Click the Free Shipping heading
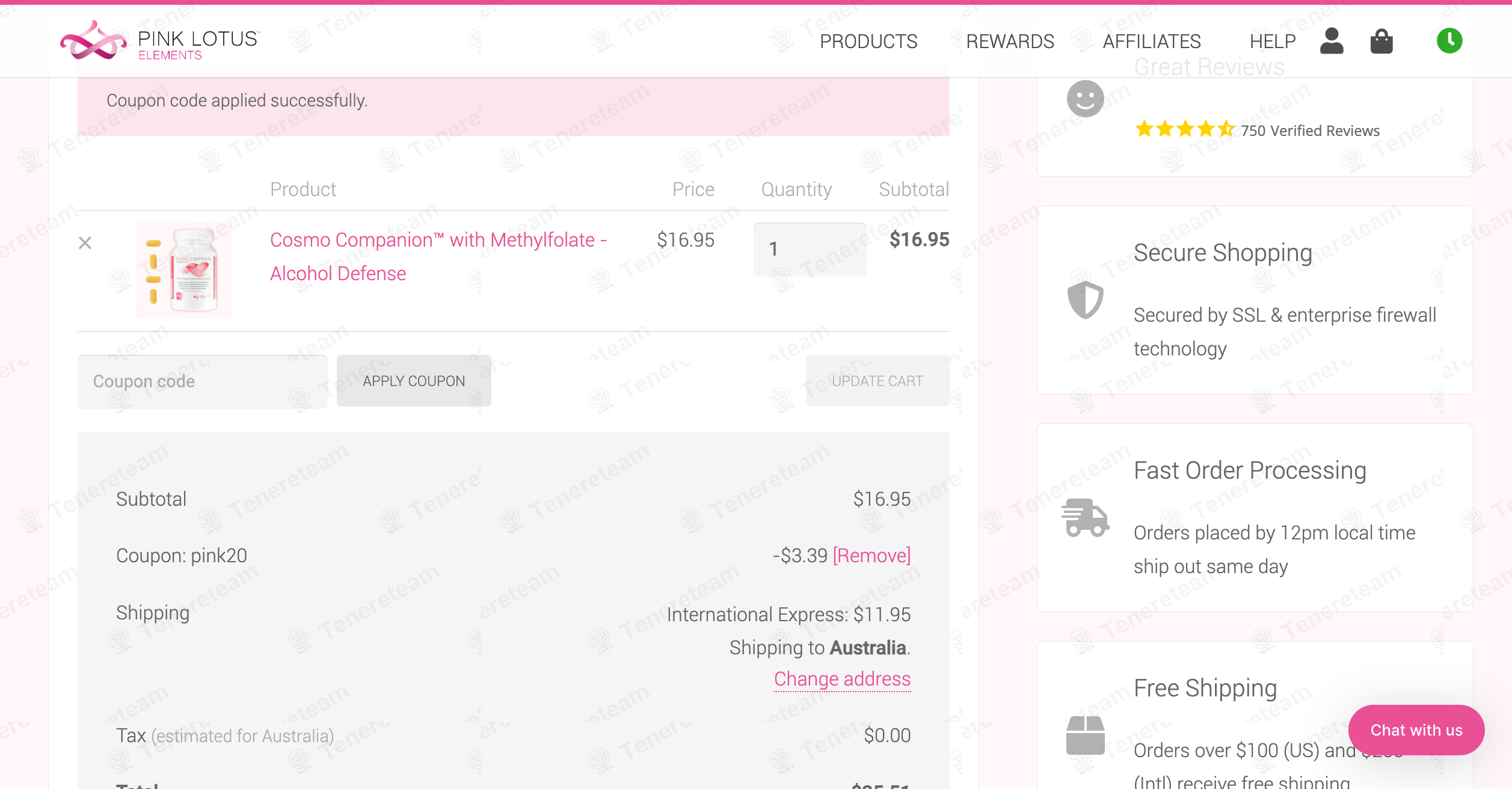Viewport: 1512px width, 789px height. [x=1205, y=688]
